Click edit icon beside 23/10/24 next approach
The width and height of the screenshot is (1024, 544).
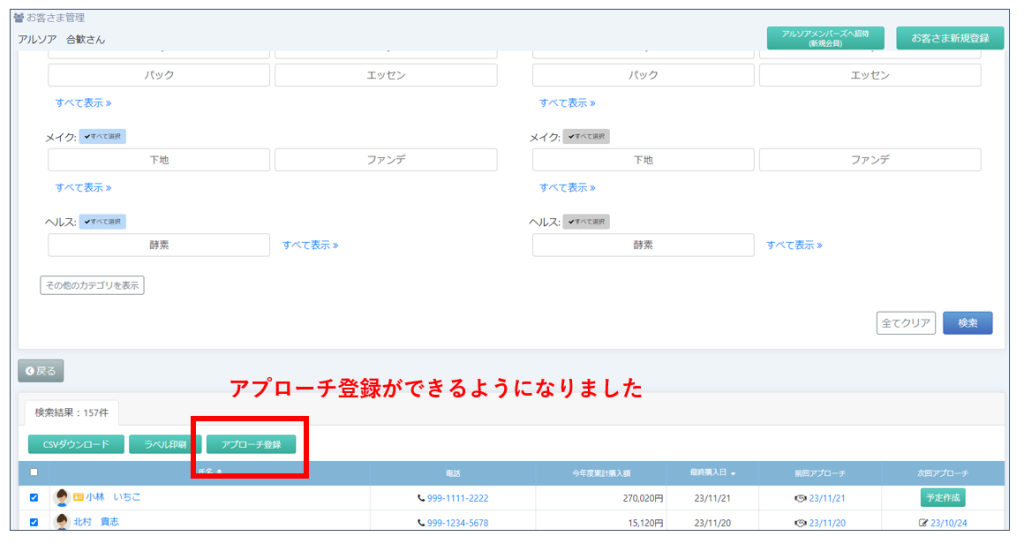point(923,523)
